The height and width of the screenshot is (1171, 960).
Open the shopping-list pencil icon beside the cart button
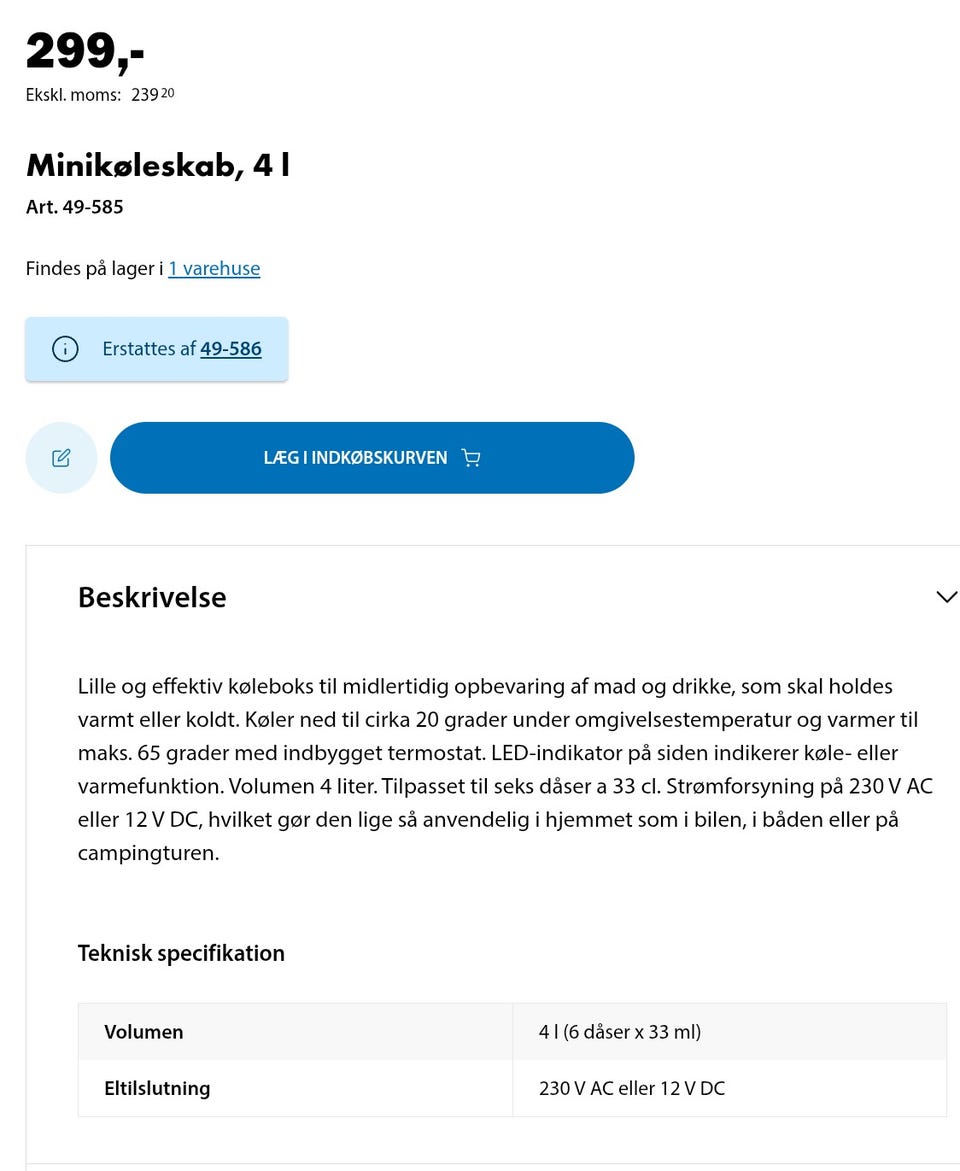tap(61, 457)
